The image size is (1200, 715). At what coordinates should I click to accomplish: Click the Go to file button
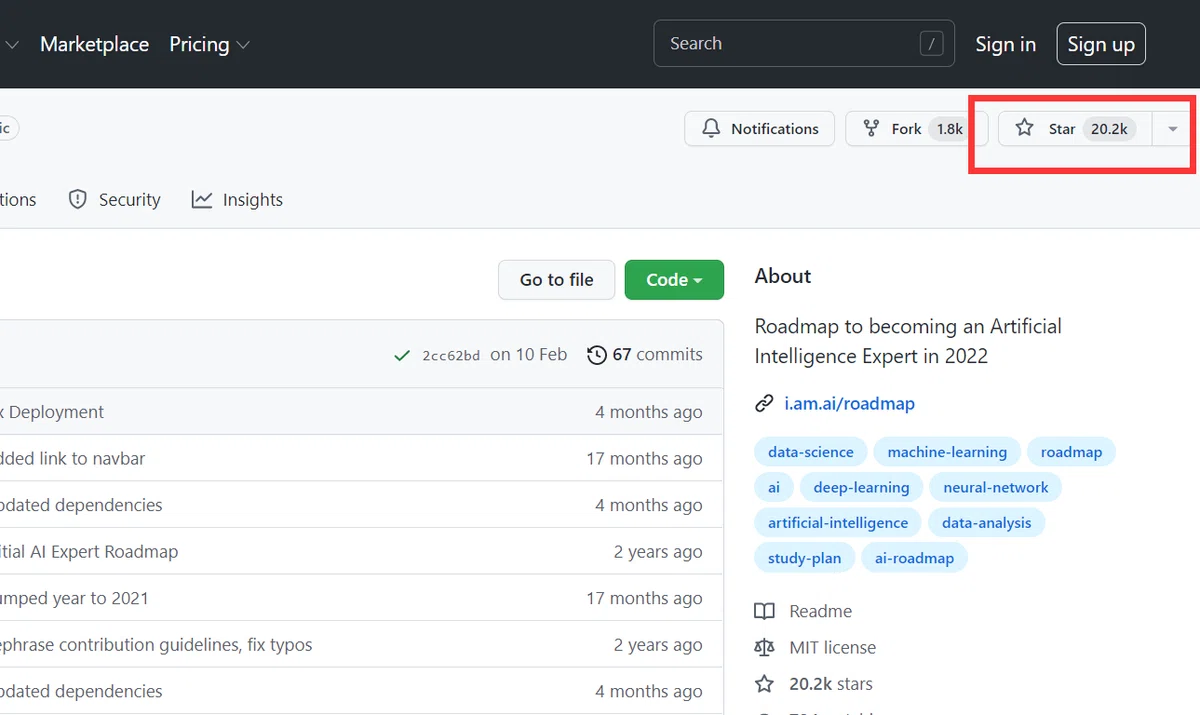click(556, 280)
